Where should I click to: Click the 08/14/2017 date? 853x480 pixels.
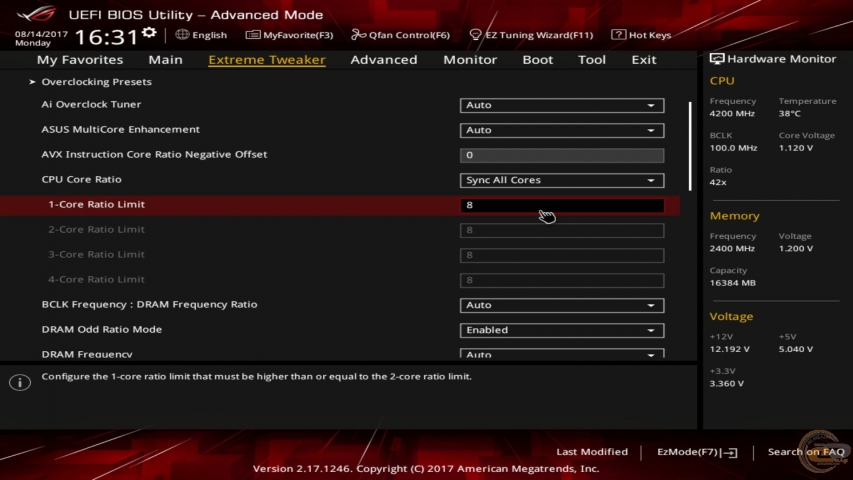[41, 34]
